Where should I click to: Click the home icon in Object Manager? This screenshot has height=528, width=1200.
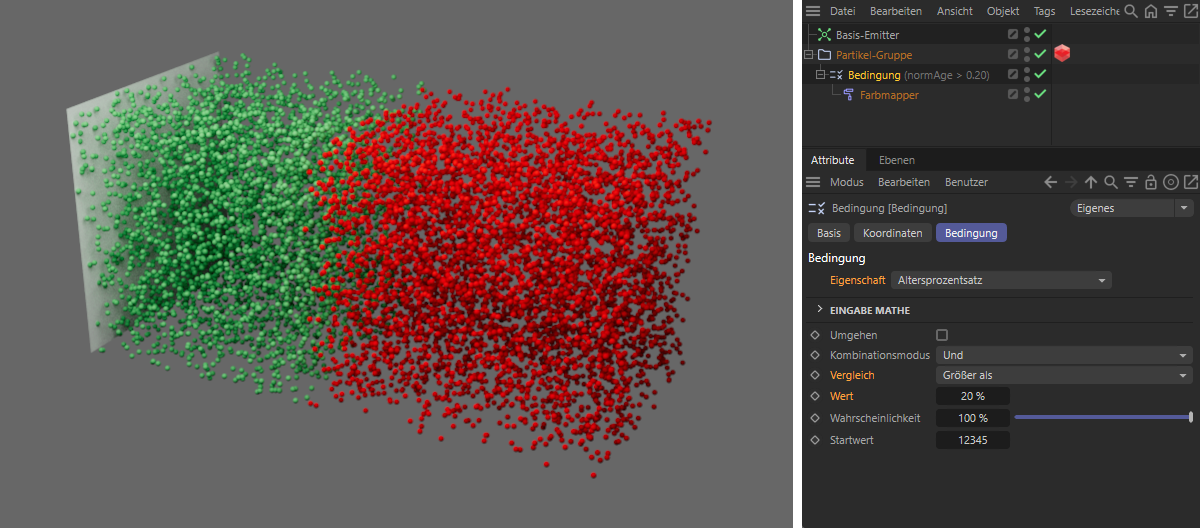tap(1151, 11)
